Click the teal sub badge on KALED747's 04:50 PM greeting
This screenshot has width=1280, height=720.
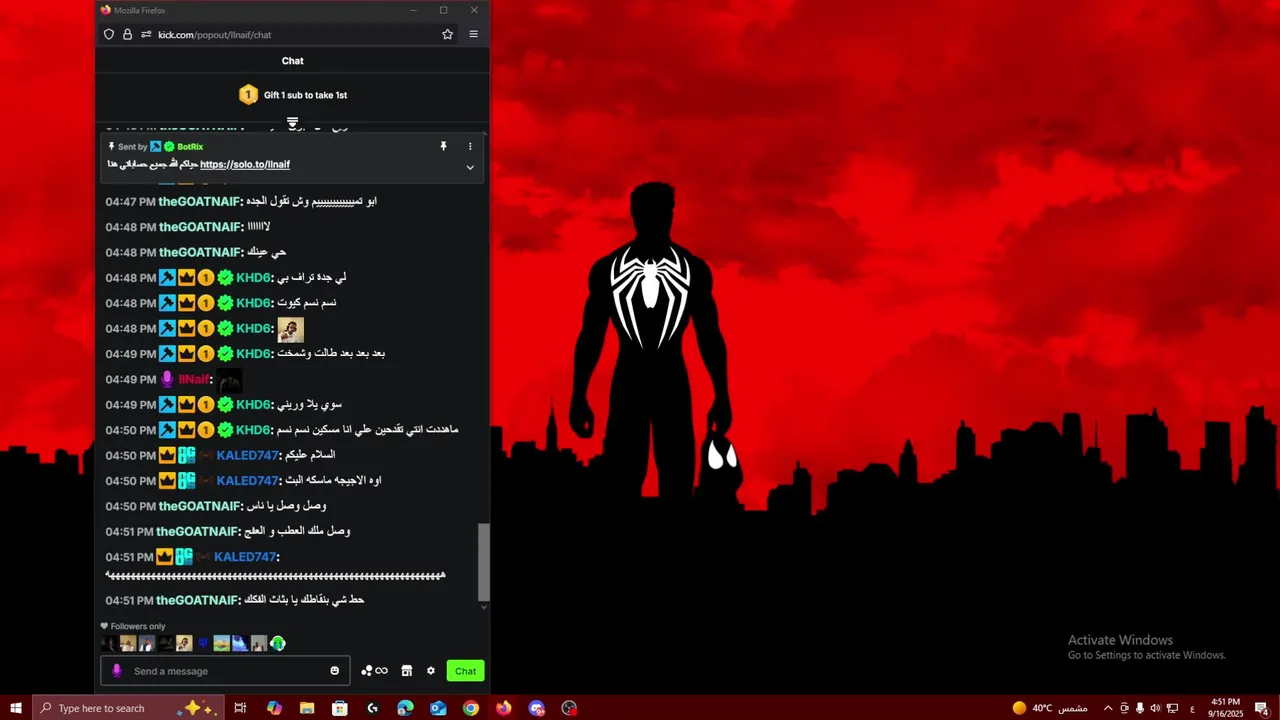pyautogui.click(x=186, y=455)
